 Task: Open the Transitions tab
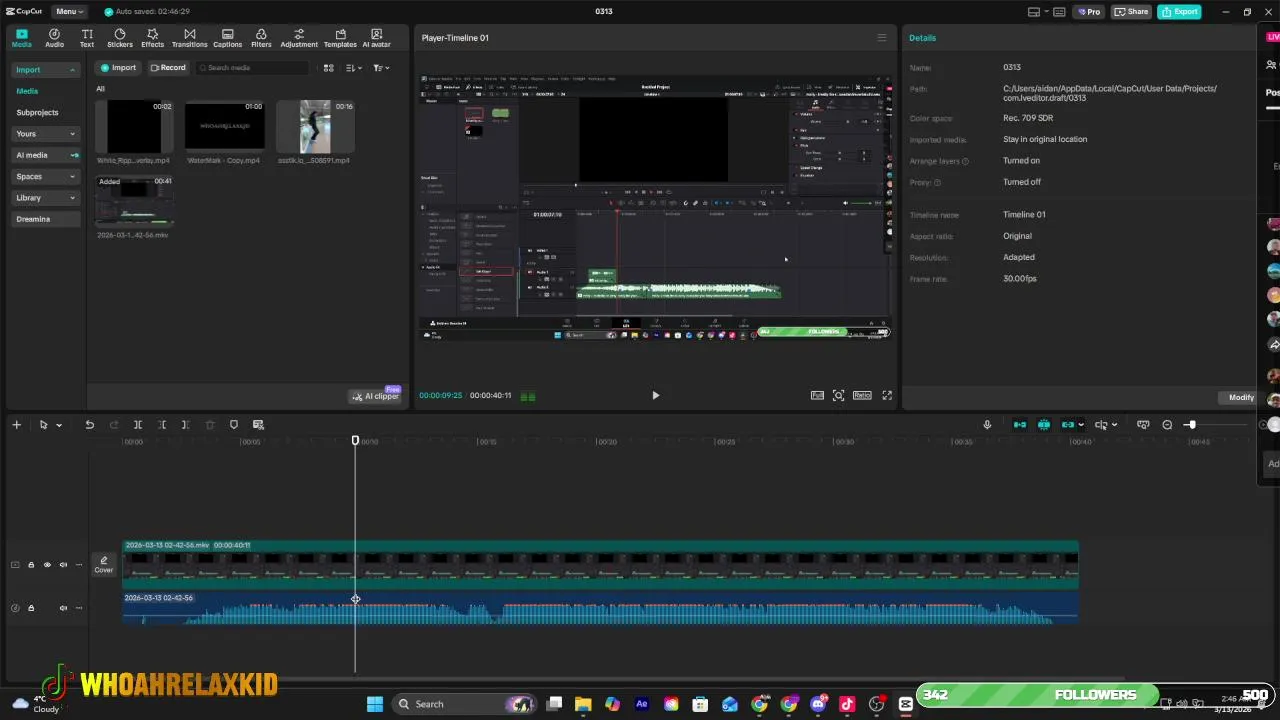pos(189,38)
